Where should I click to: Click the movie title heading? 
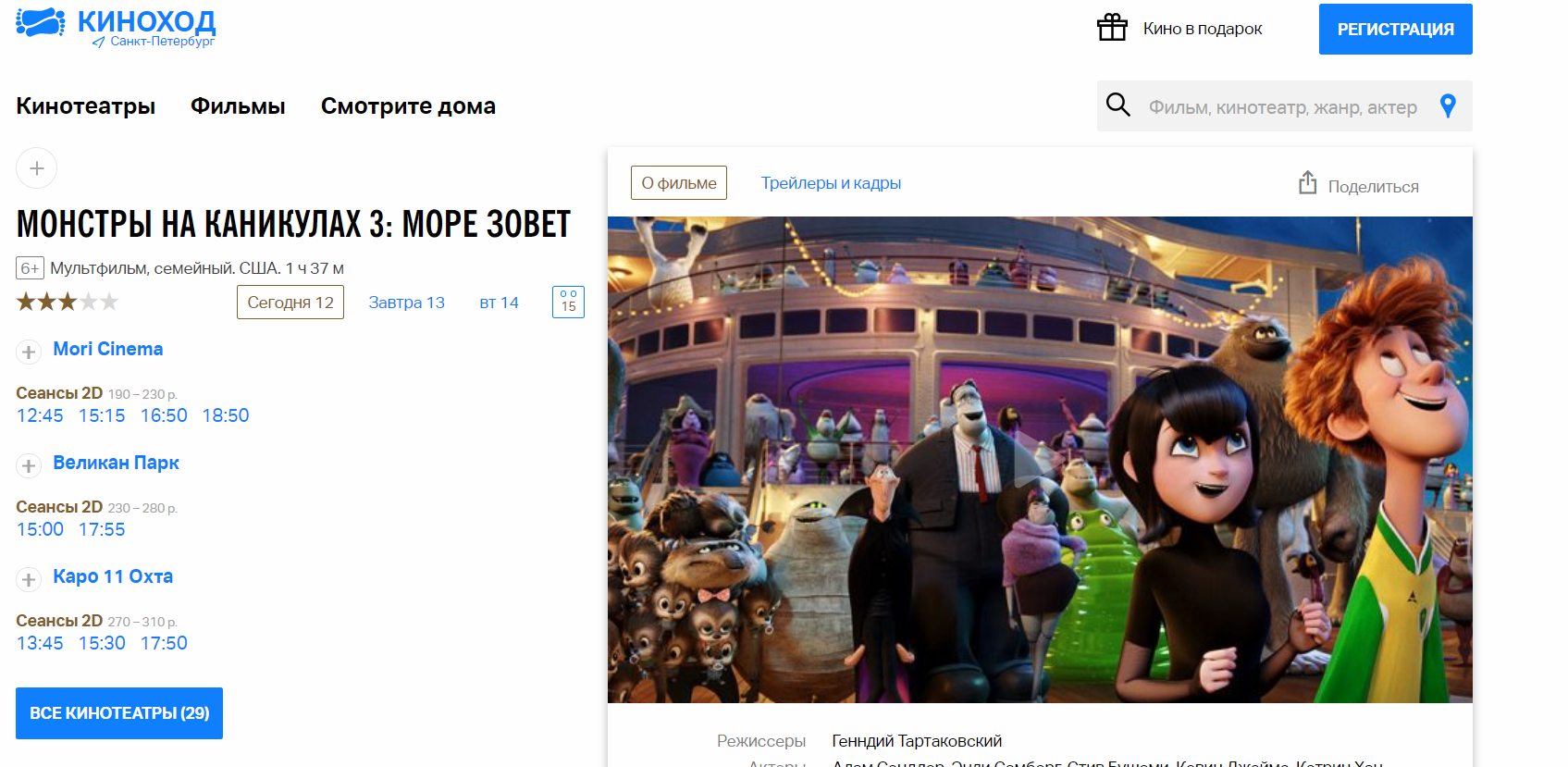tap(293, 224)
